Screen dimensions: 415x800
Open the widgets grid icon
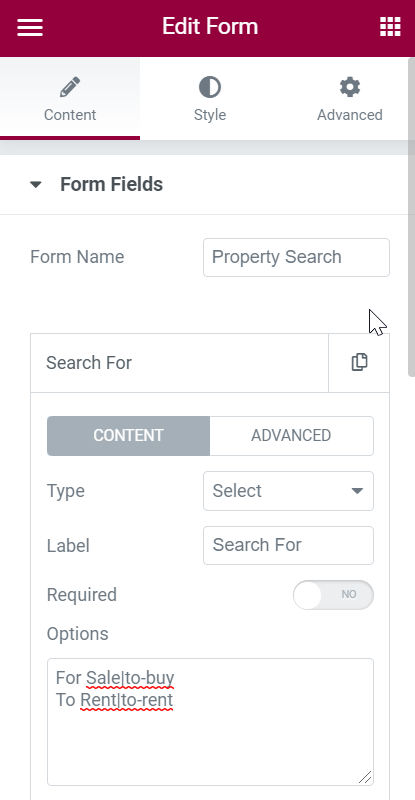click(x=390, y=27)
